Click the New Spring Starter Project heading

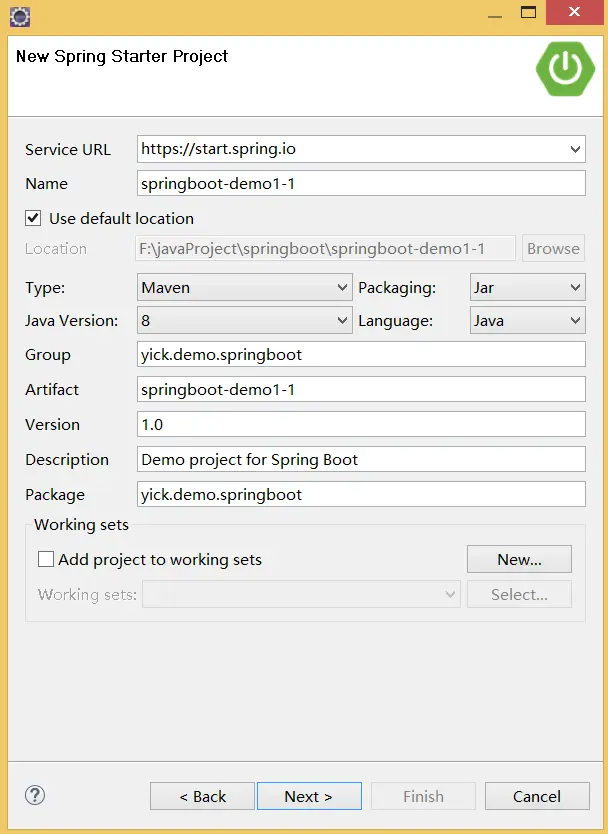pos(122,56)
